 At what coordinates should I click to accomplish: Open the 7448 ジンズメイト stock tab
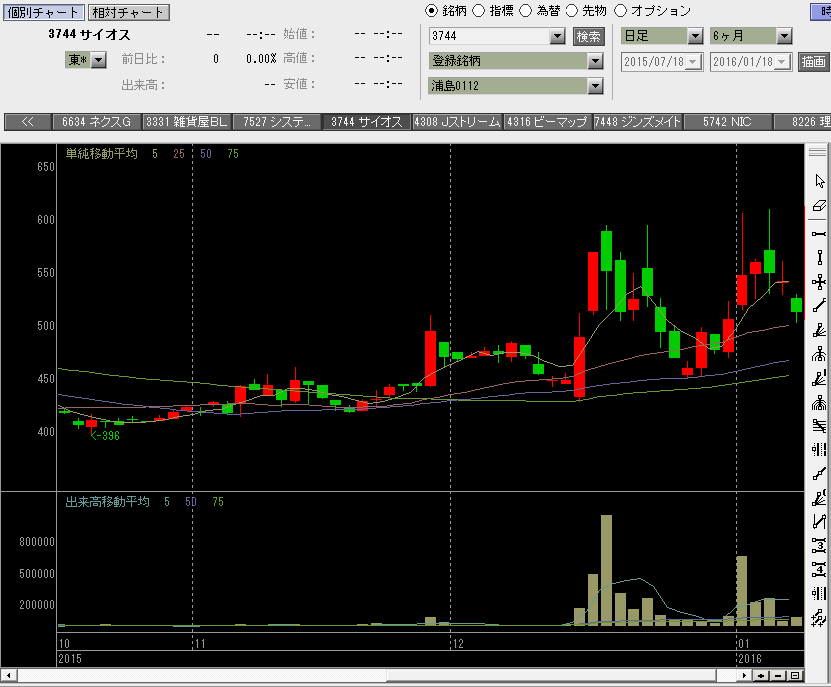637,122
